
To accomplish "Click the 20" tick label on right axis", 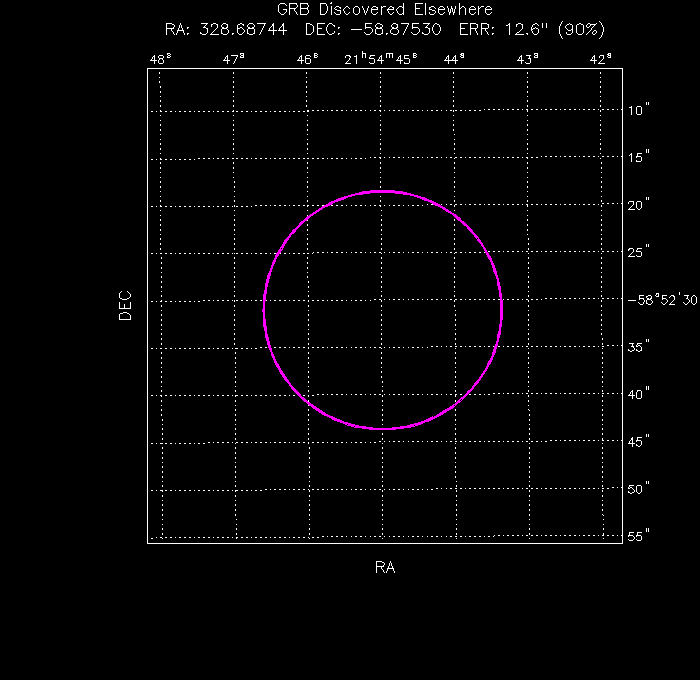I will (640, 205).
